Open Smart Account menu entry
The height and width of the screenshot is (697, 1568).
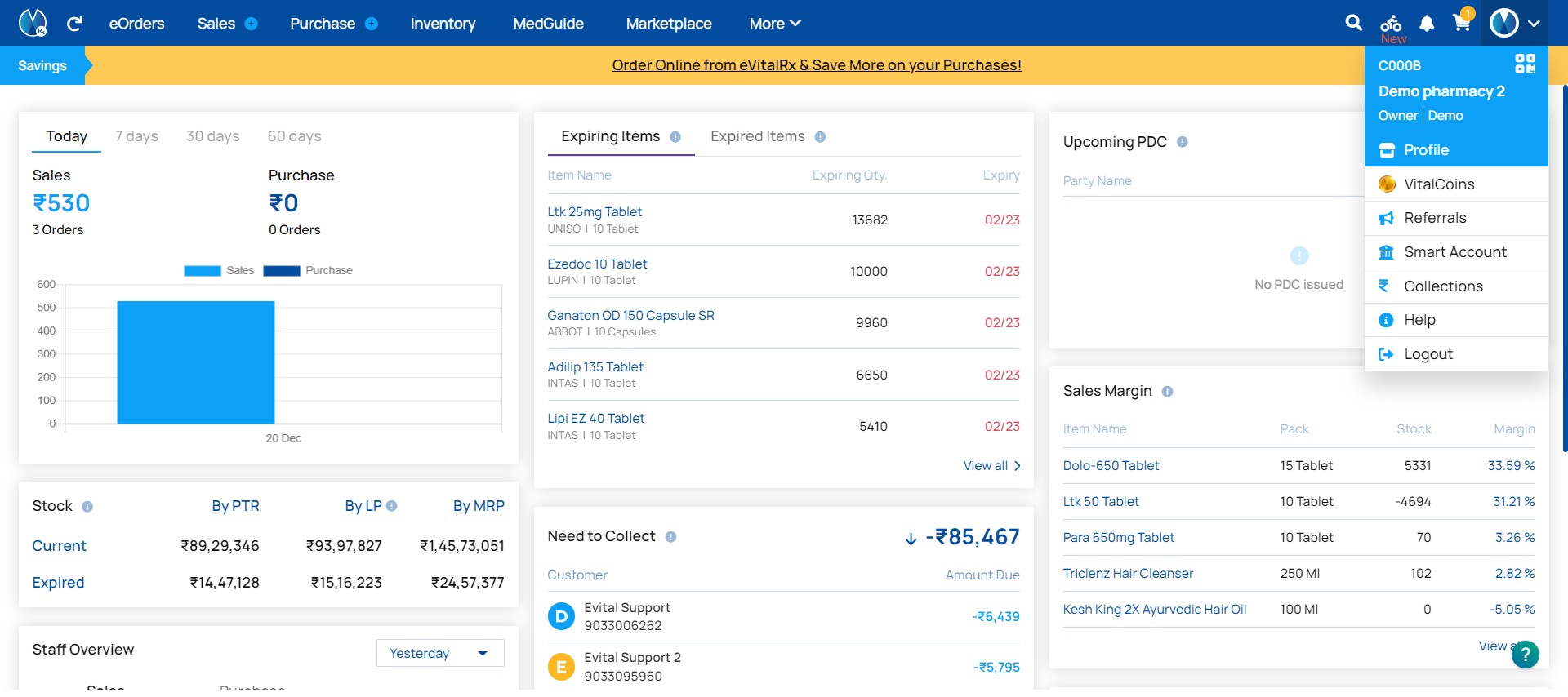pyautogui.click(x=1456, y=252)
